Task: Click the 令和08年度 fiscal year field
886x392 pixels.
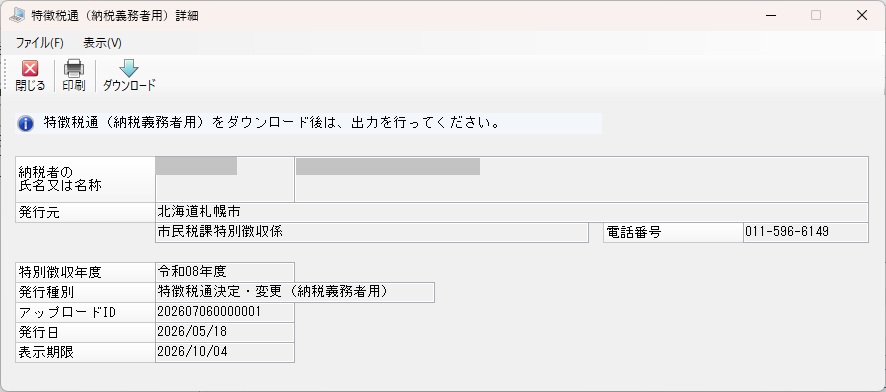Action: tap(225, 272)
